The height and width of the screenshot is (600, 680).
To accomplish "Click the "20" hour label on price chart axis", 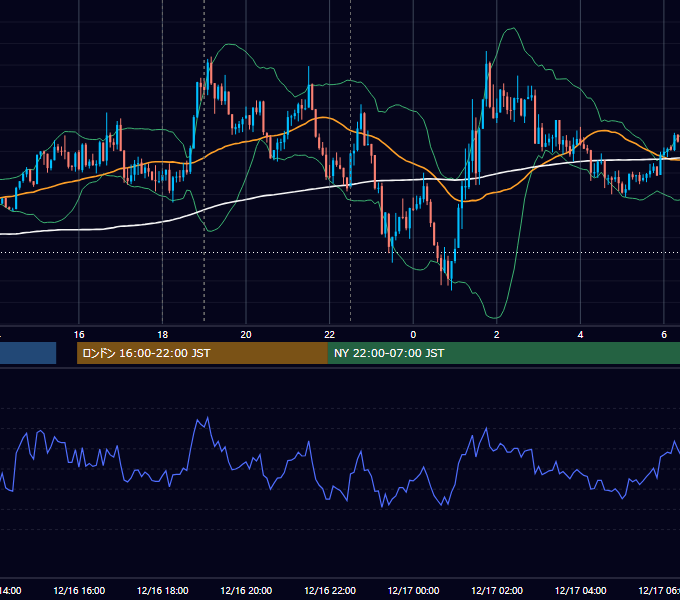I will (246, 335).
